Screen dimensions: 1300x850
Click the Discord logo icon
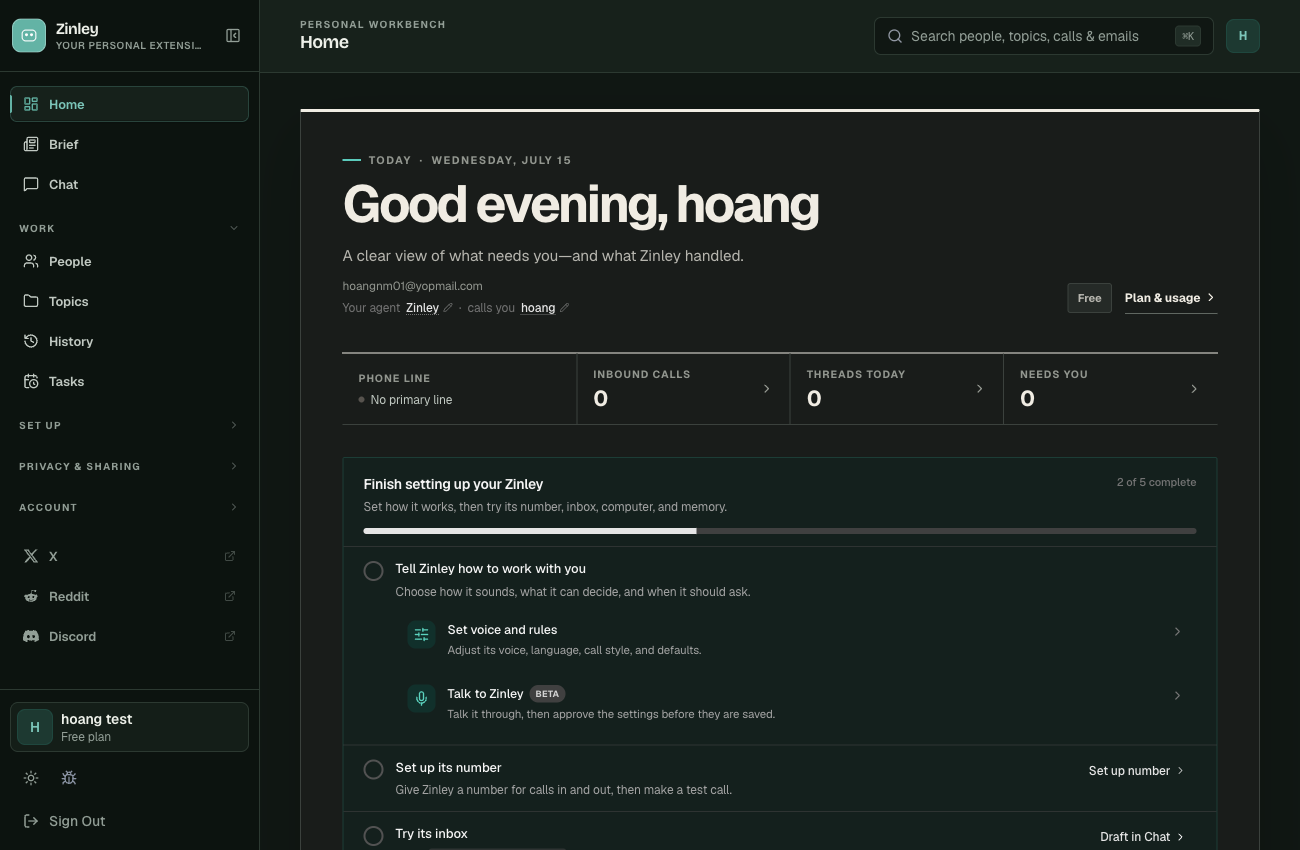pyautogui.click(x=31, y=636)
